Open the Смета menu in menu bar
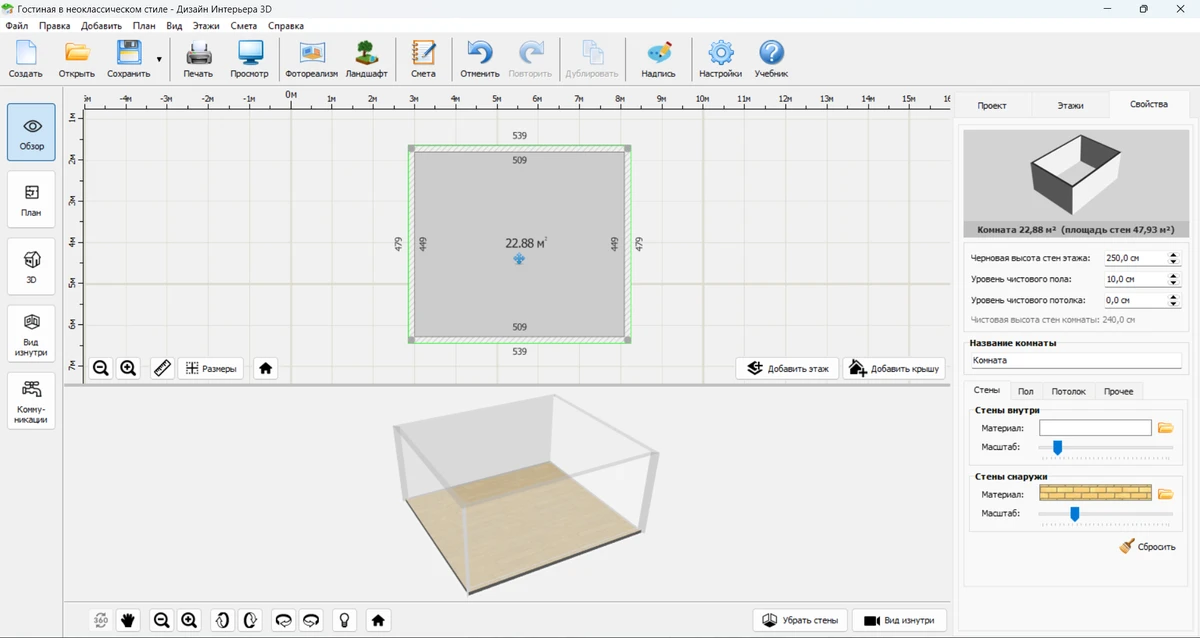Screen dimensions: 1200x638 [243, 26]
